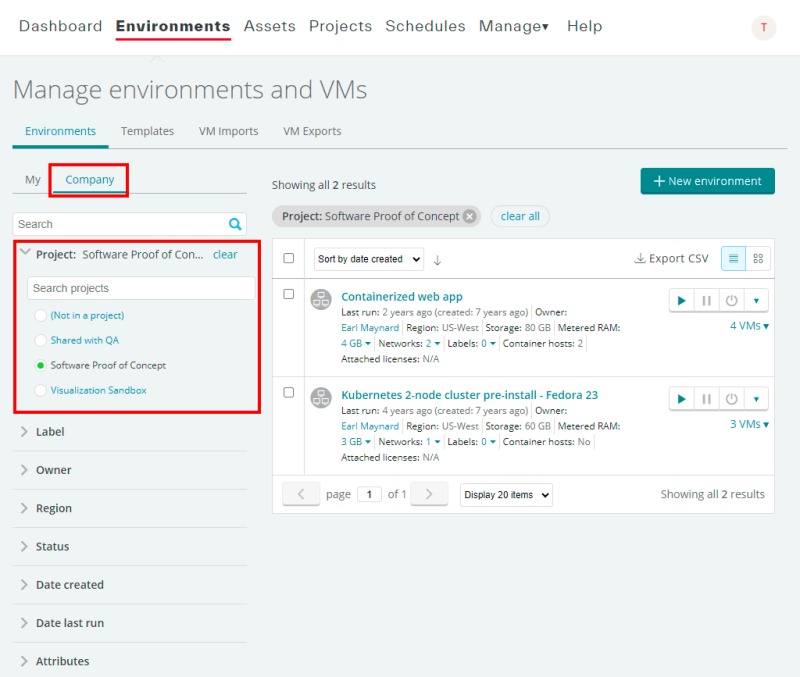Image resolution: width=800 pixels, height=677 pixels.
Task: Suspend the Kubernetes 2-node cluster environment
Action: (x=706, y=399)
